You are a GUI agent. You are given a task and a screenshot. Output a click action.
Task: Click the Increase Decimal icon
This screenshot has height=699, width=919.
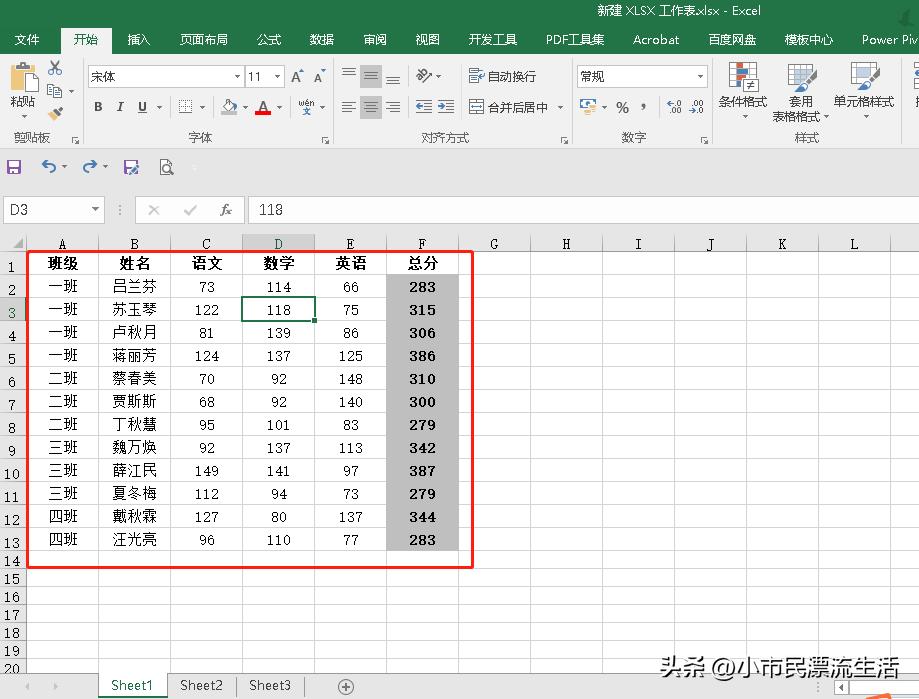tap(672, 107)
